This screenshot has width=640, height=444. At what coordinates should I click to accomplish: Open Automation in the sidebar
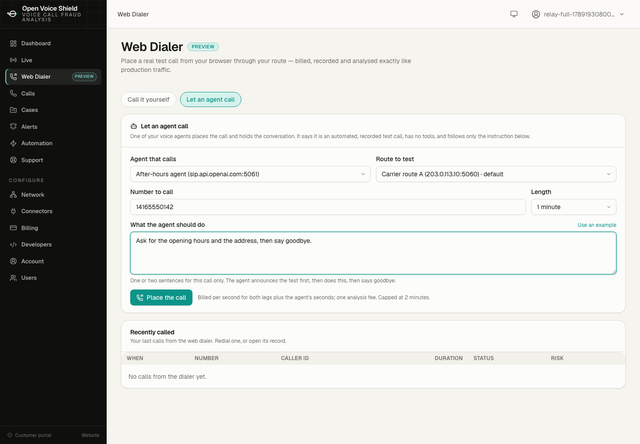click(x=53, y=143)
